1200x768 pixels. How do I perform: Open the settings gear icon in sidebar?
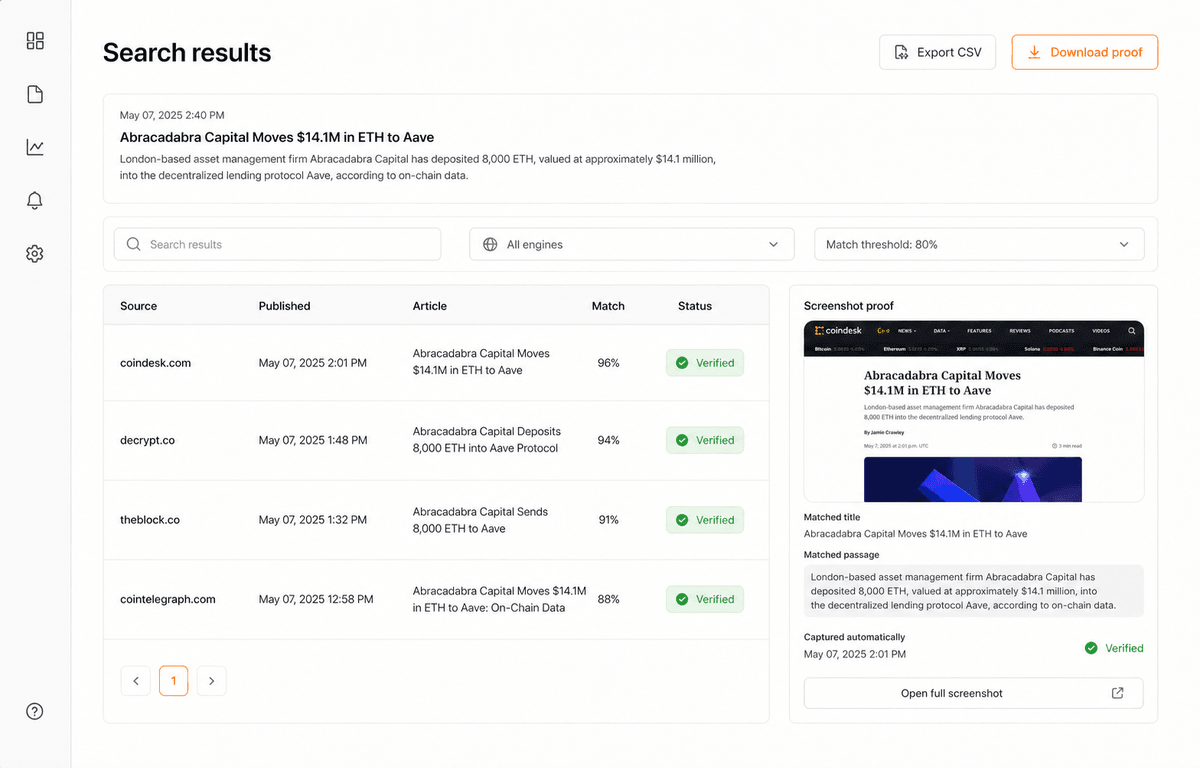click(35, 254)
